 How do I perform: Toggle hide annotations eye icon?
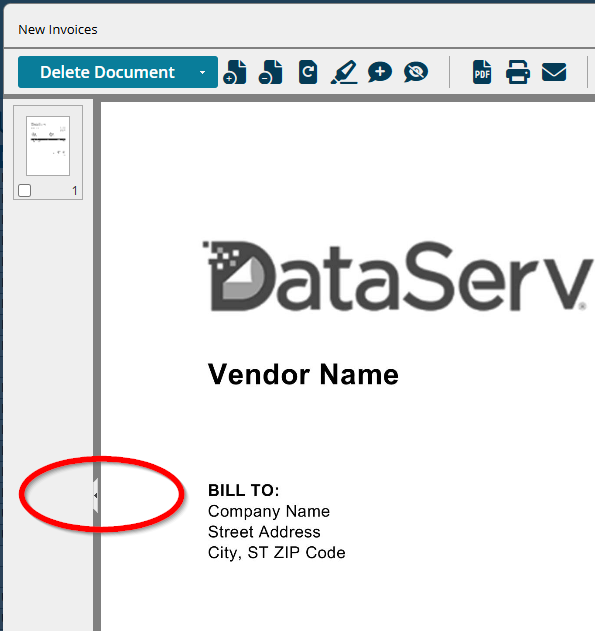click(x=416, y=72)
